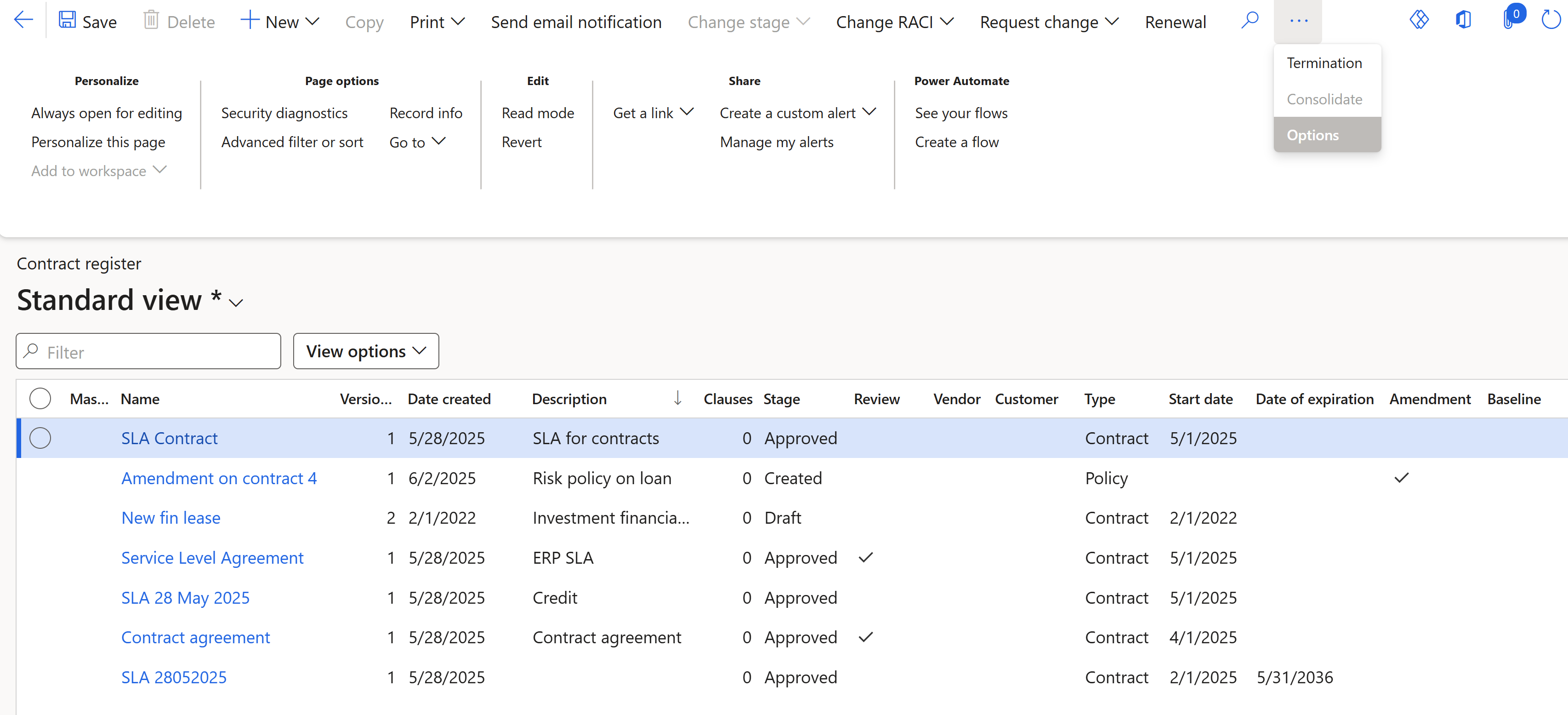Viewport: 1568px width, 715px height.
Task: Click the search magnifier icon in toolbar
Action: click(1250, 21)
